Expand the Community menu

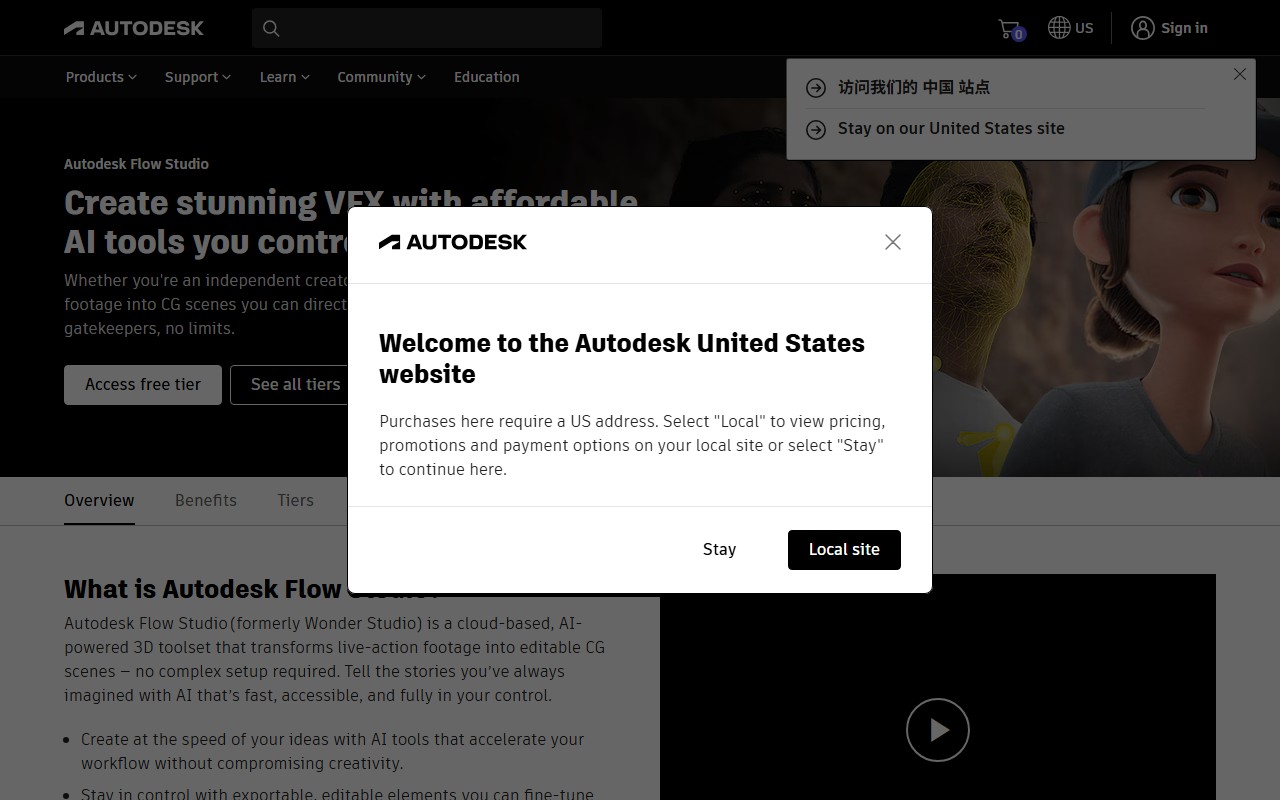pos(381,77)
